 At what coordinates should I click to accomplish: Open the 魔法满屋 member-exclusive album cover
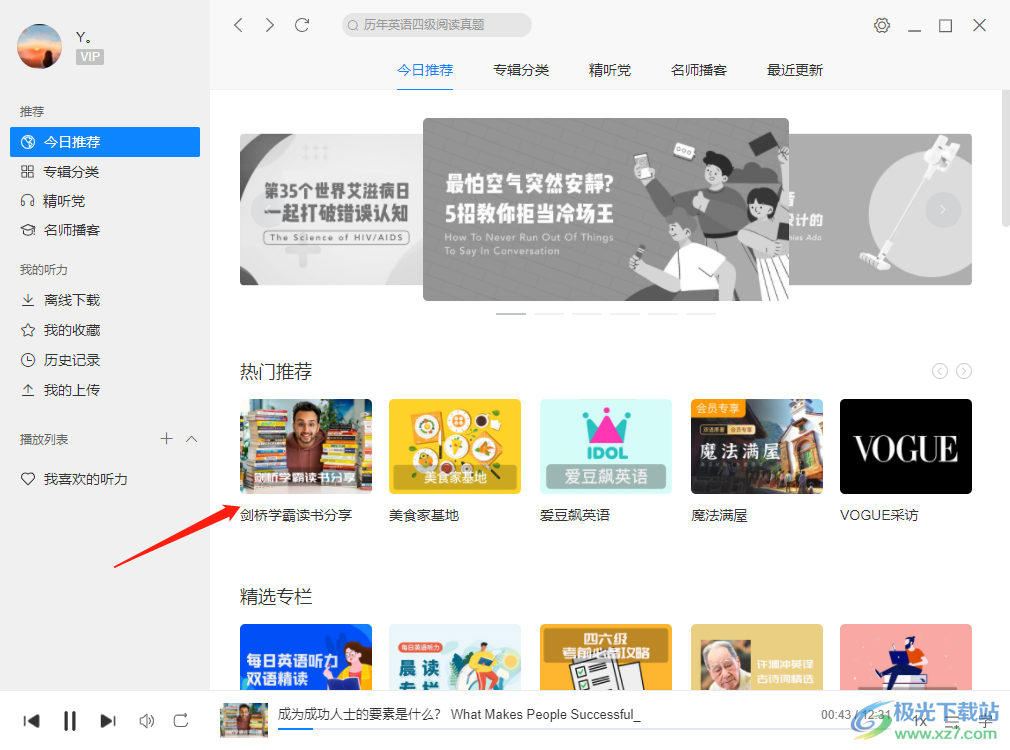point(757,447)
